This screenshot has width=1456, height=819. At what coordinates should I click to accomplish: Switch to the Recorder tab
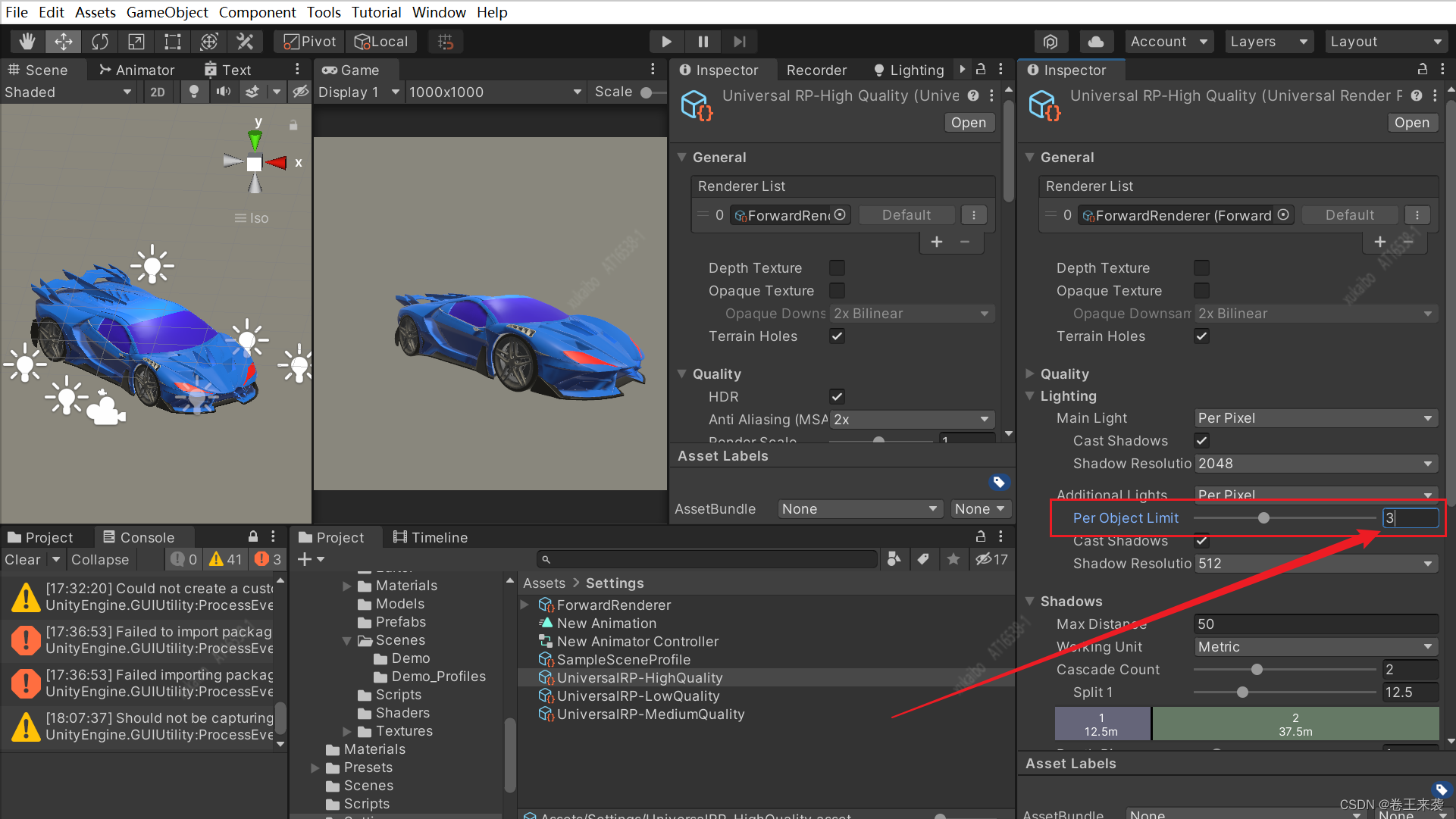click(816, 70)
